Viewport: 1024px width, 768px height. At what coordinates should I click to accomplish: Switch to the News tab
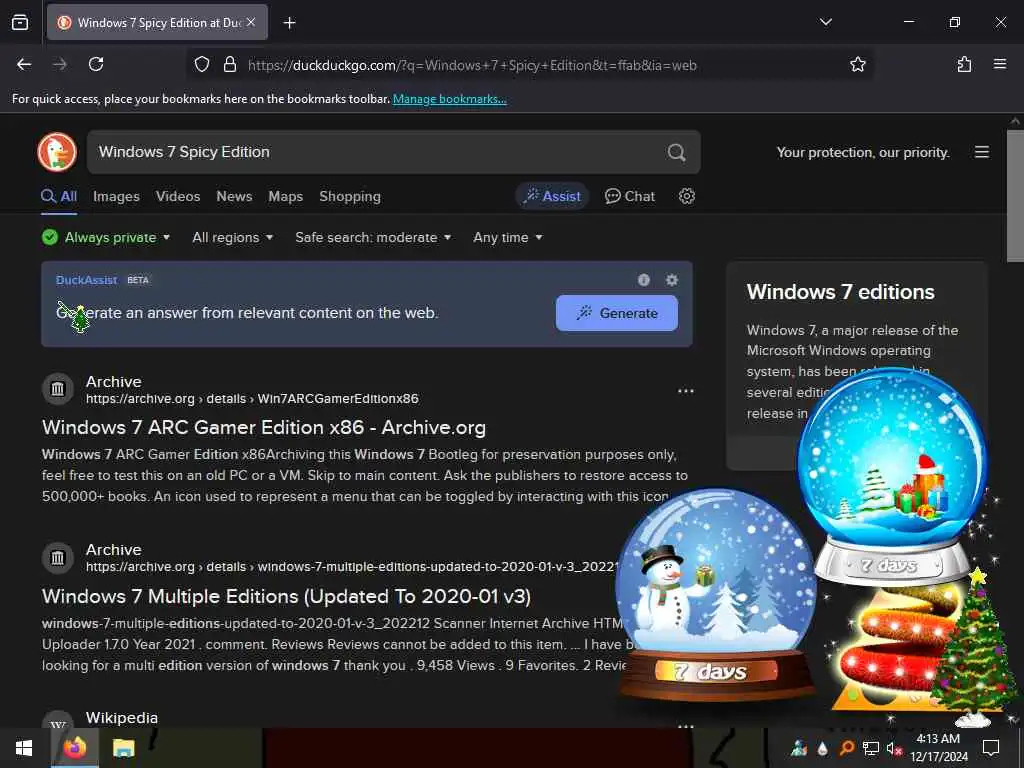[x=234, y=197]
